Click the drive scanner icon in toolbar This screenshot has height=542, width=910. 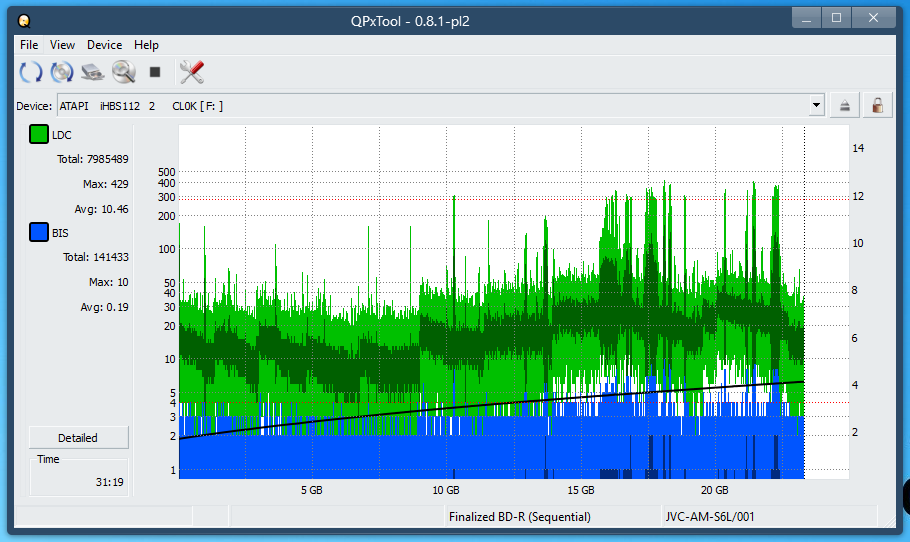click(93, 72)
